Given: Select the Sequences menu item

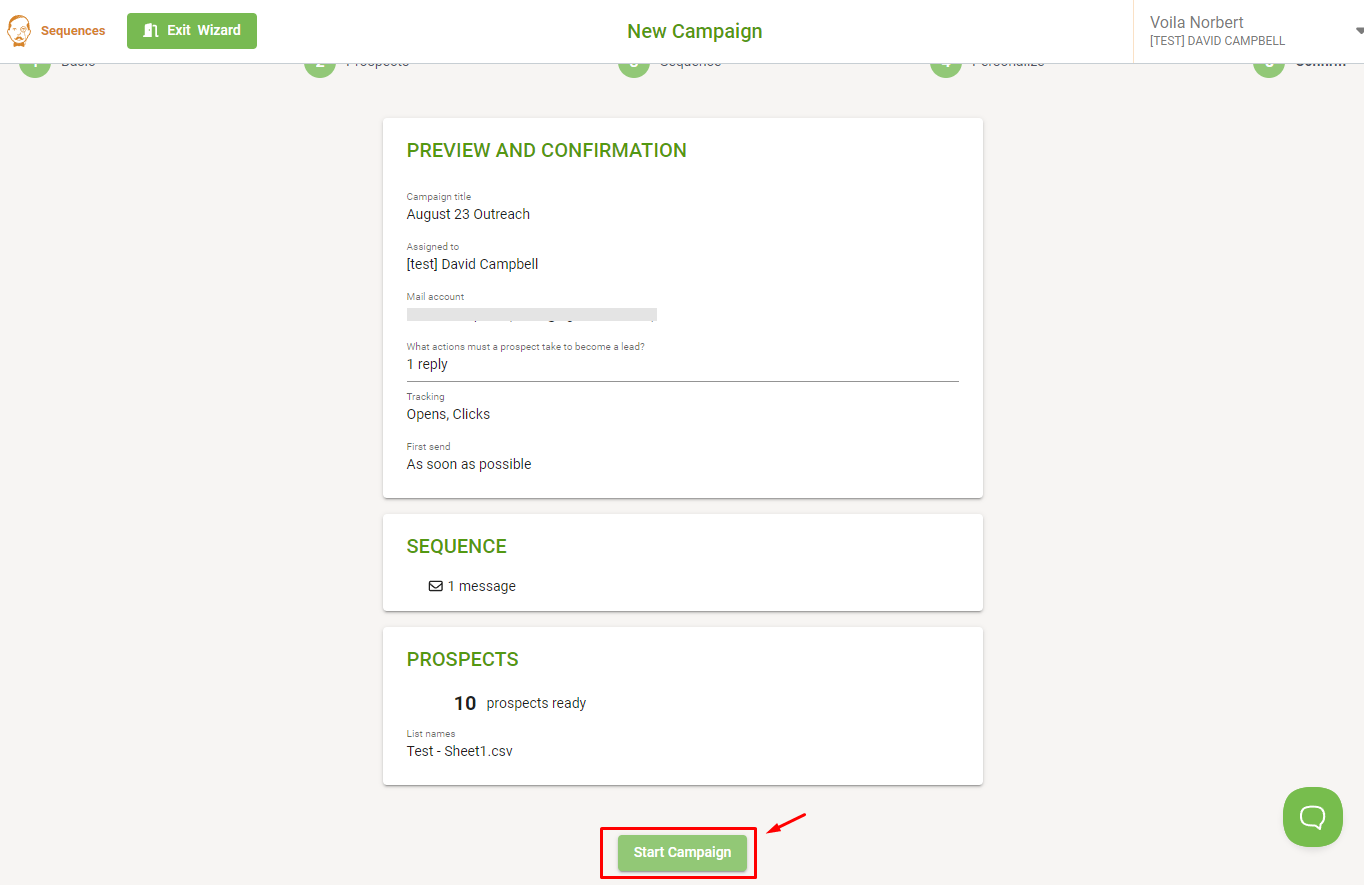Looking at the screenshot, I should point(72,30).
